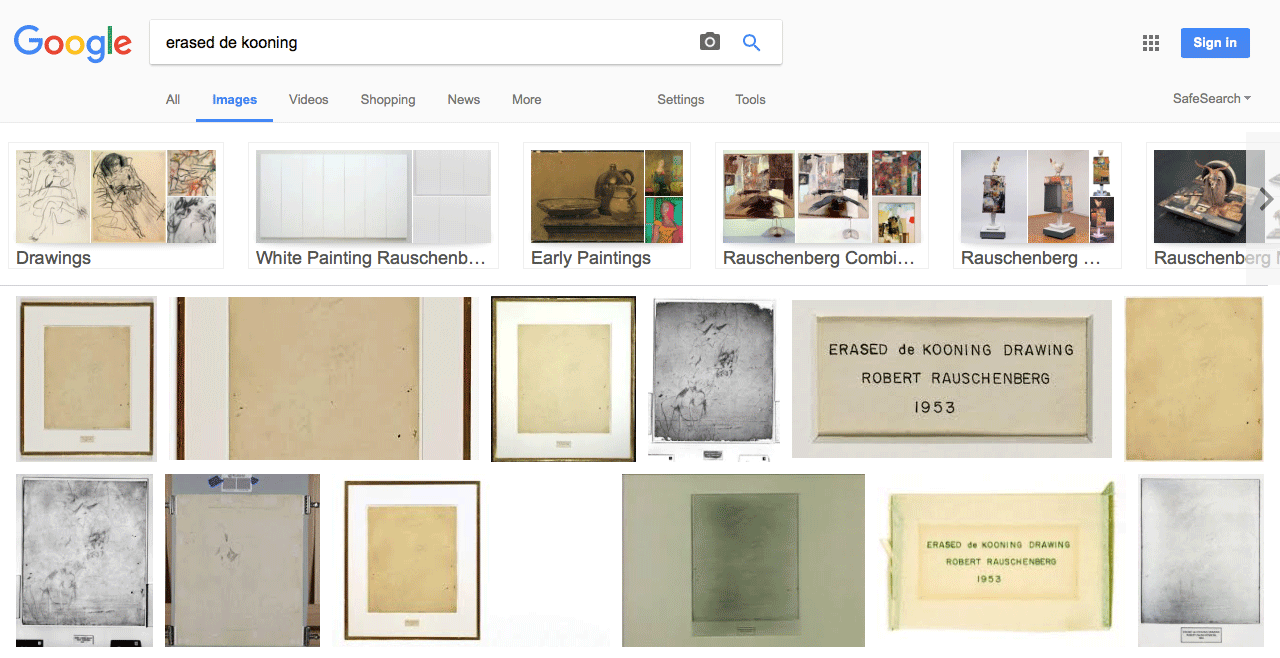
Task: Open the first gold-framed drawing result
Action: [86, 378]
